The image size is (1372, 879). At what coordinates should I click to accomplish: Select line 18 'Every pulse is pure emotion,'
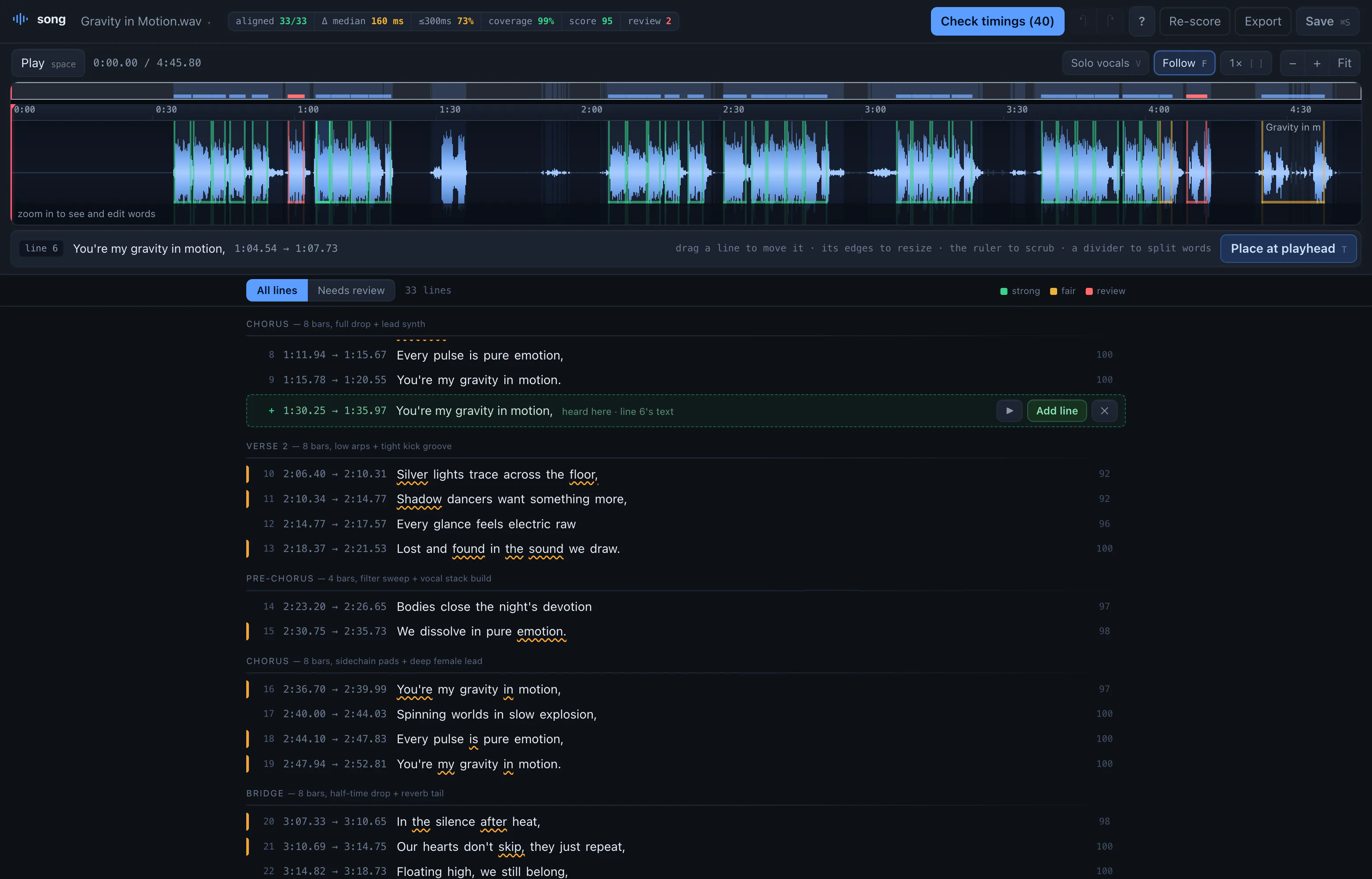(685, 739)
